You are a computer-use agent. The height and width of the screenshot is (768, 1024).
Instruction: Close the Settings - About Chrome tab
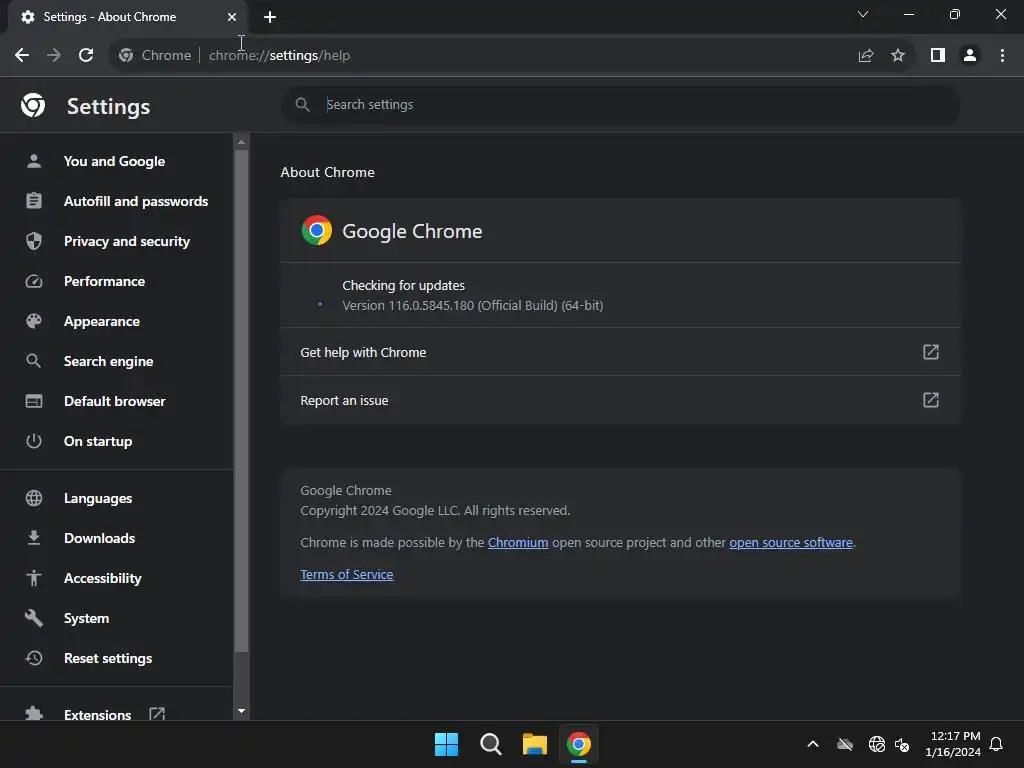point(232,17)
